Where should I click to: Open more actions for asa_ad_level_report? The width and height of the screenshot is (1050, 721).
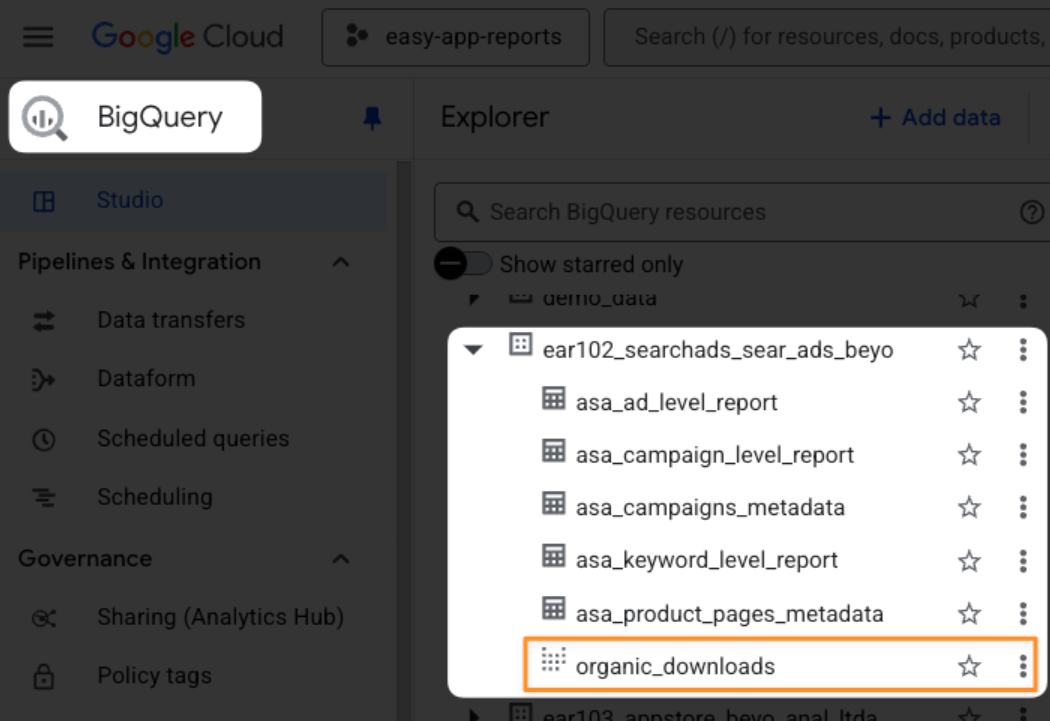1023,402
